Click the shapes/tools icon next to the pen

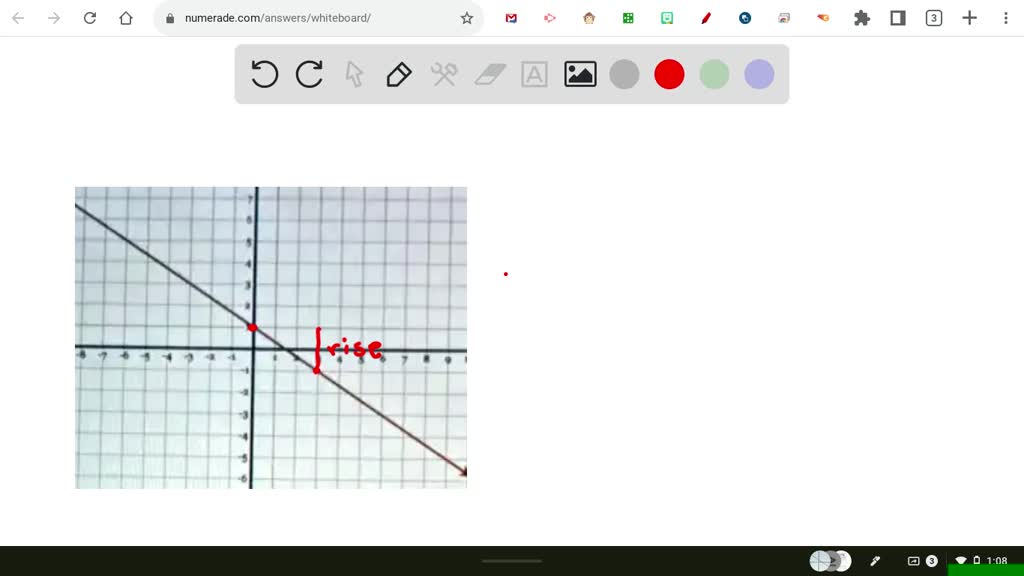(x=443, y=73)
